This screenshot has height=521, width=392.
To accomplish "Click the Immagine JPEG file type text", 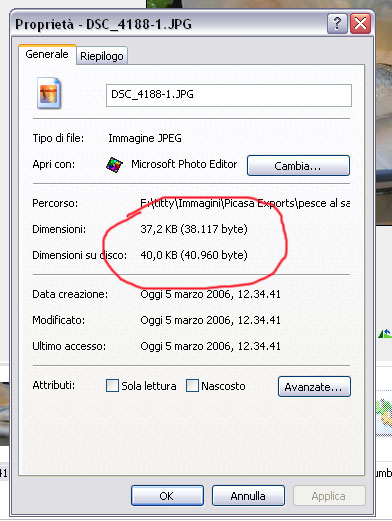I will click(145, 138).
